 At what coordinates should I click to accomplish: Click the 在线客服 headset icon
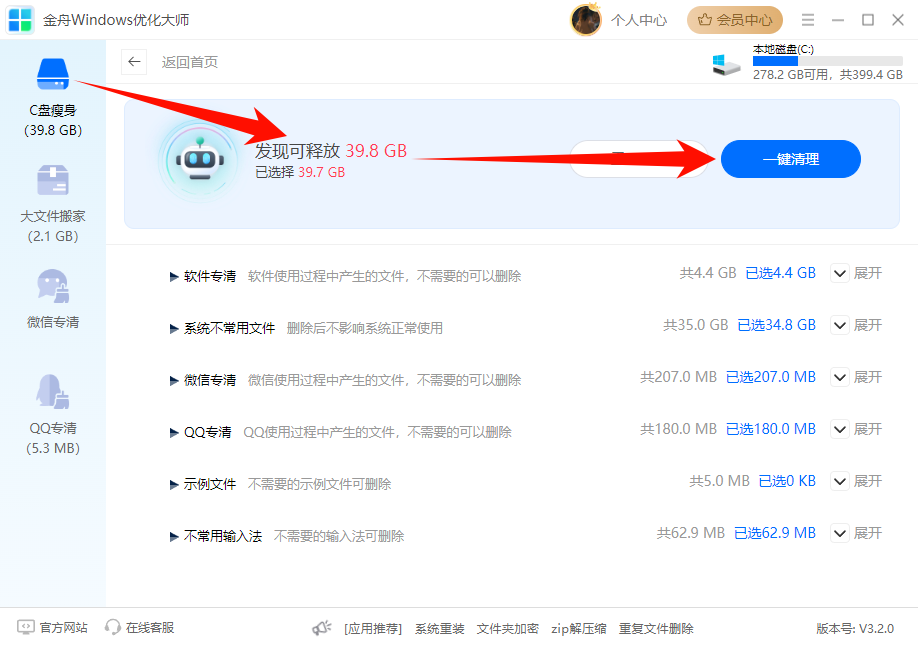(x=113, y=628)
